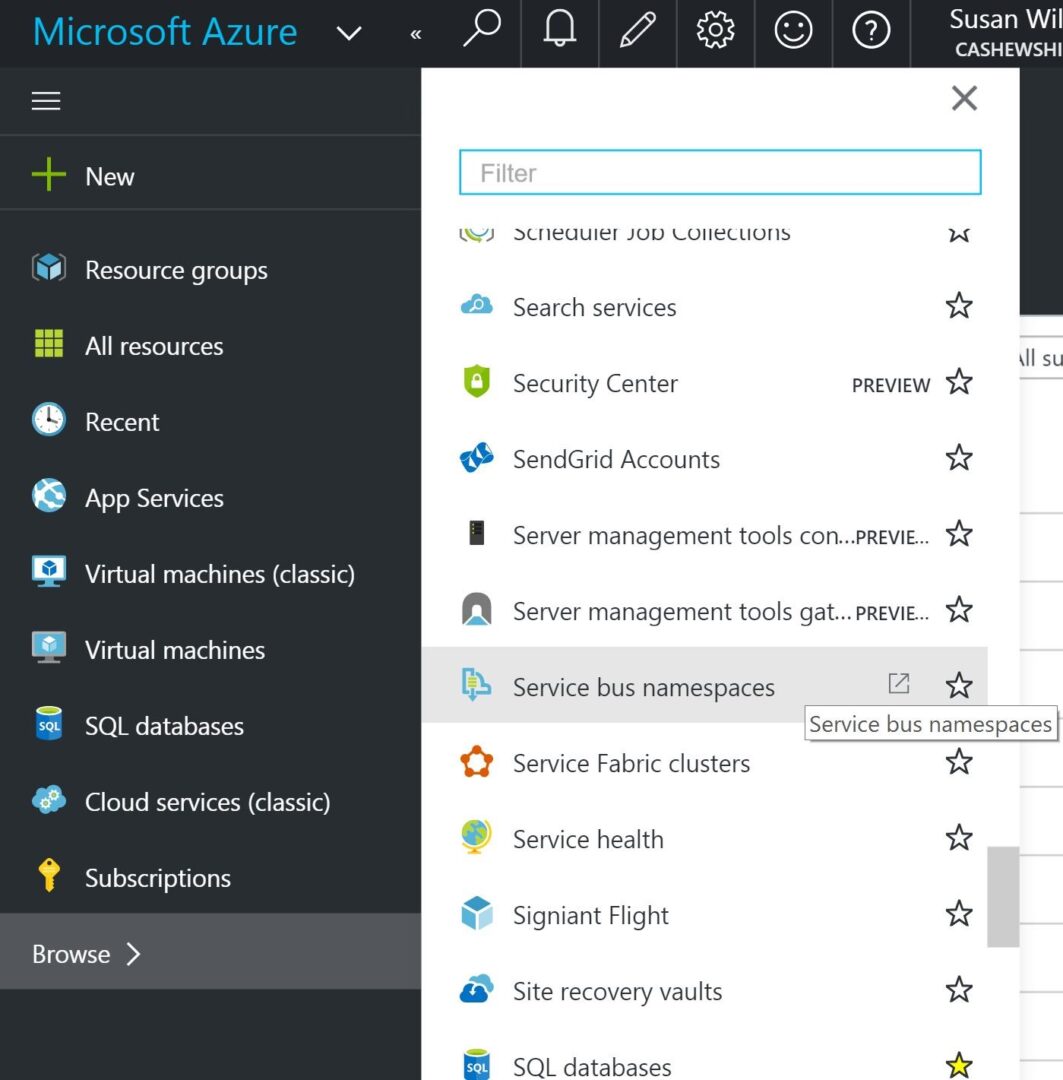
Task: Click the New button
Action: (x=109, y=176)
